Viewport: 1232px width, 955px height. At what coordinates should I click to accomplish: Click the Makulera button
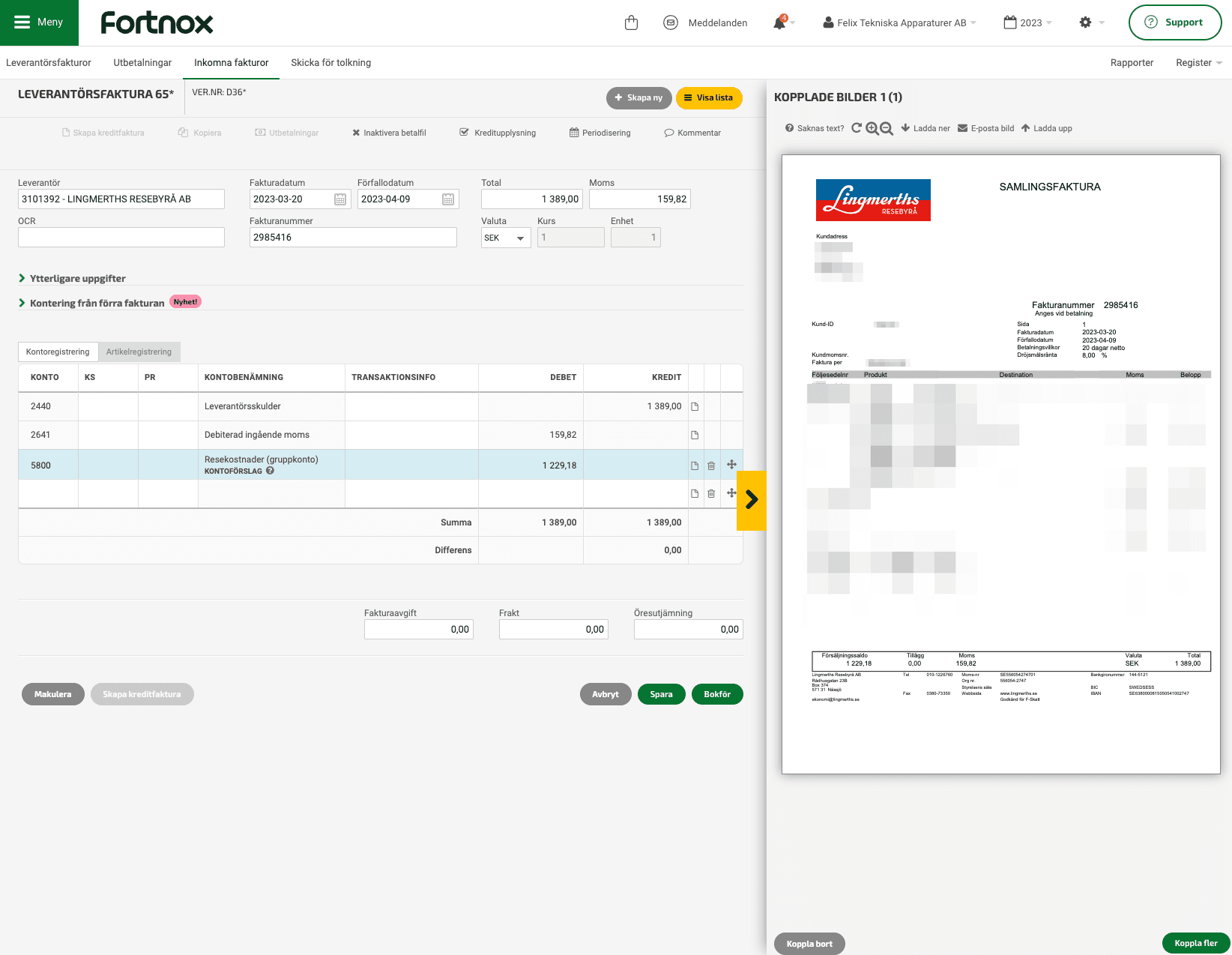tap(53, 694)
